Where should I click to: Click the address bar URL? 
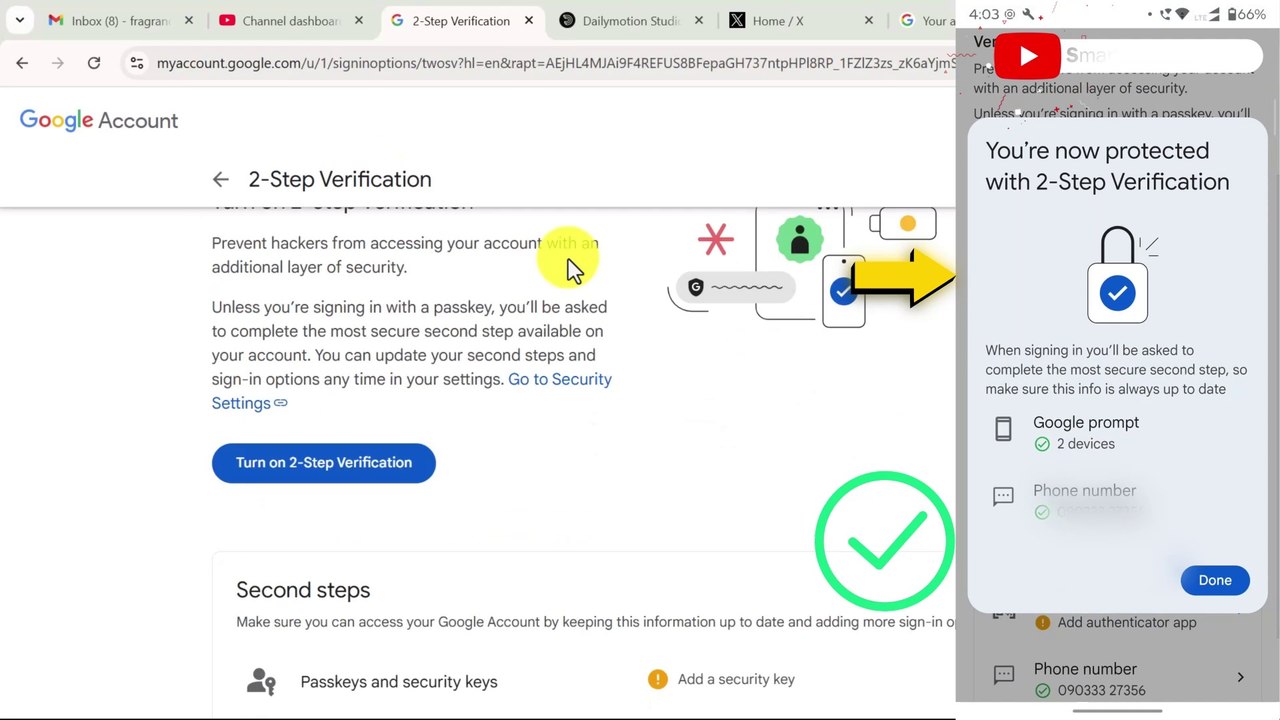(555, 63)
